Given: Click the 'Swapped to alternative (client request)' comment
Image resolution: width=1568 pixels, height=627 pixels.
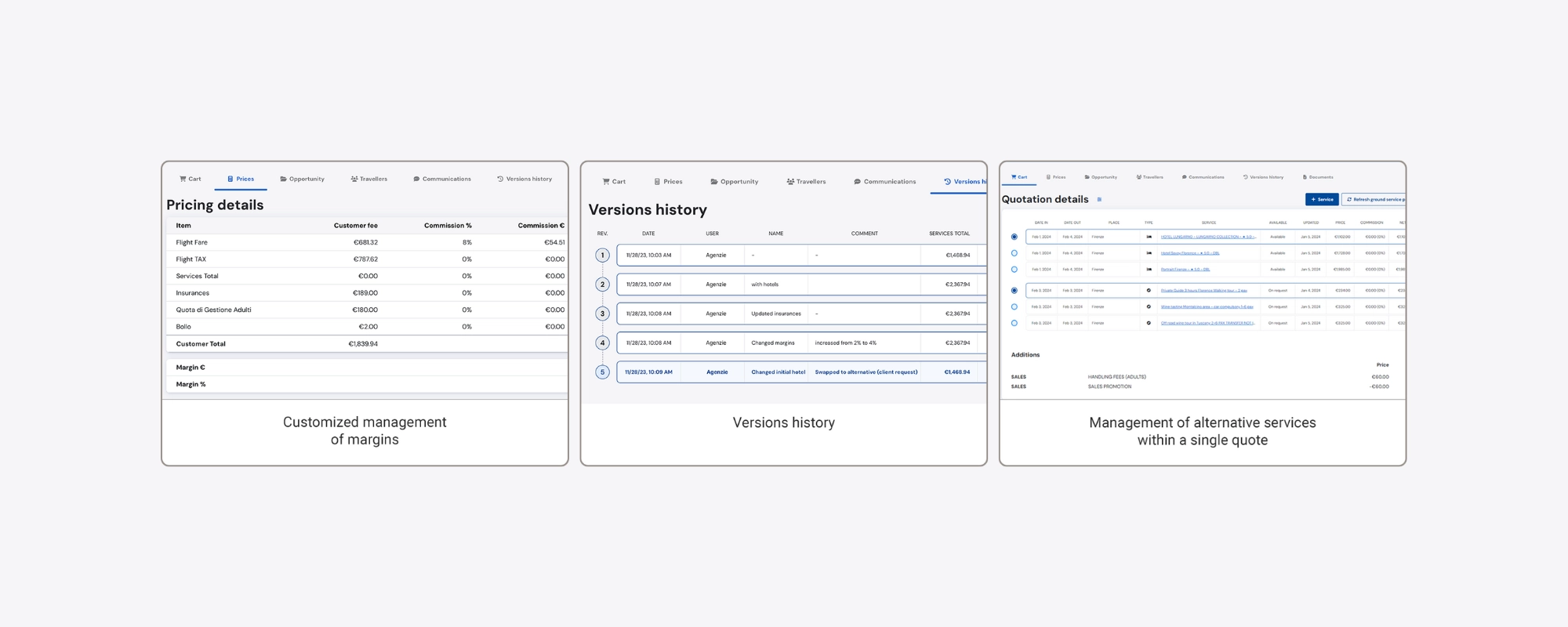Looking at the screenshot, I should click(866, 372).
